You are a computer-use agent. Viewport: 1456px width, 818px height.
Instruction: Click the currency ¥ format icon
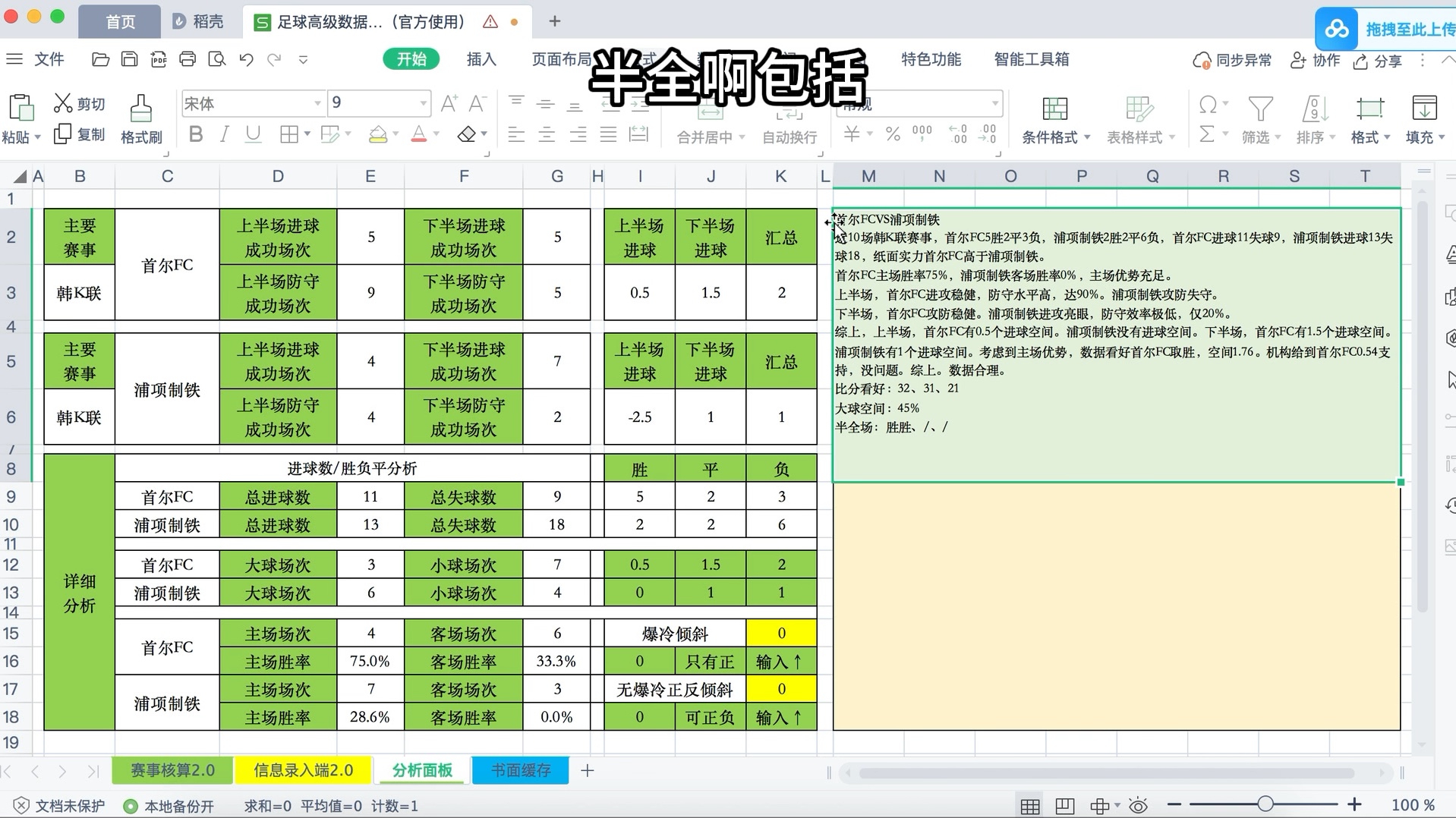click(x=852, y=135)
